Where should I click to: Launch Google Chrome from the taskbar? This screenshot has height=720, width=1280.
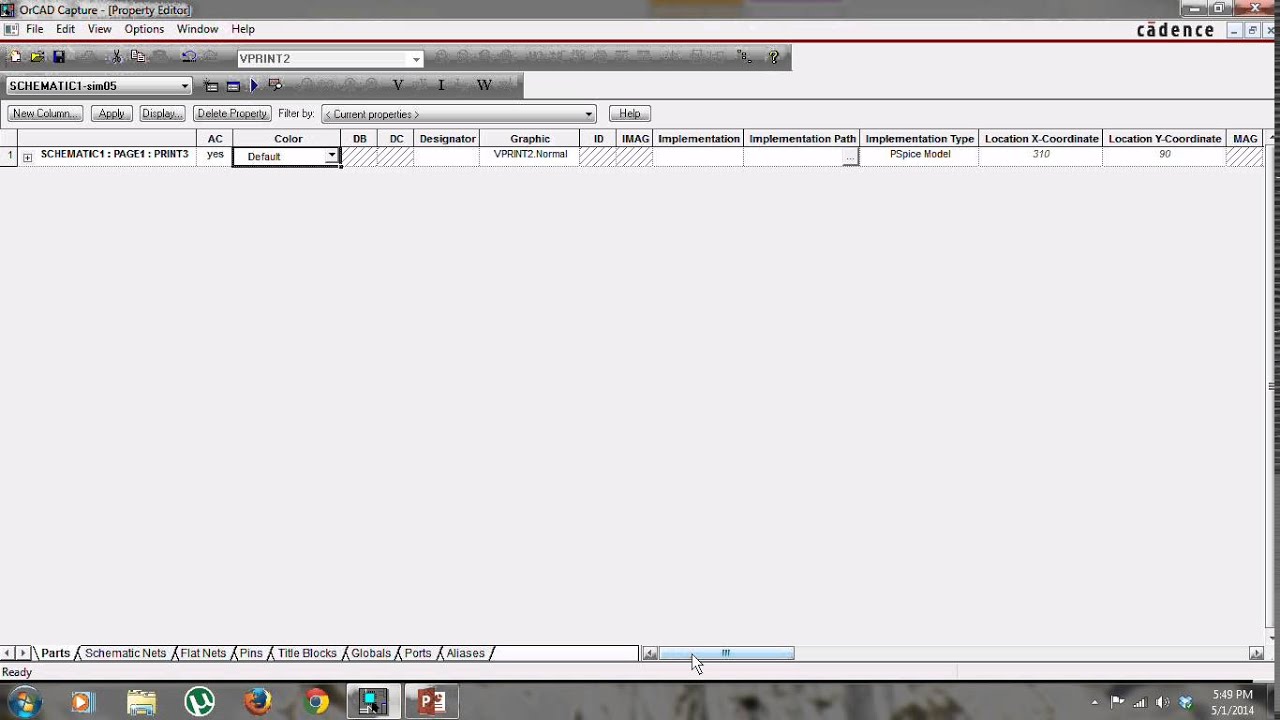click(x=316, y=702)
